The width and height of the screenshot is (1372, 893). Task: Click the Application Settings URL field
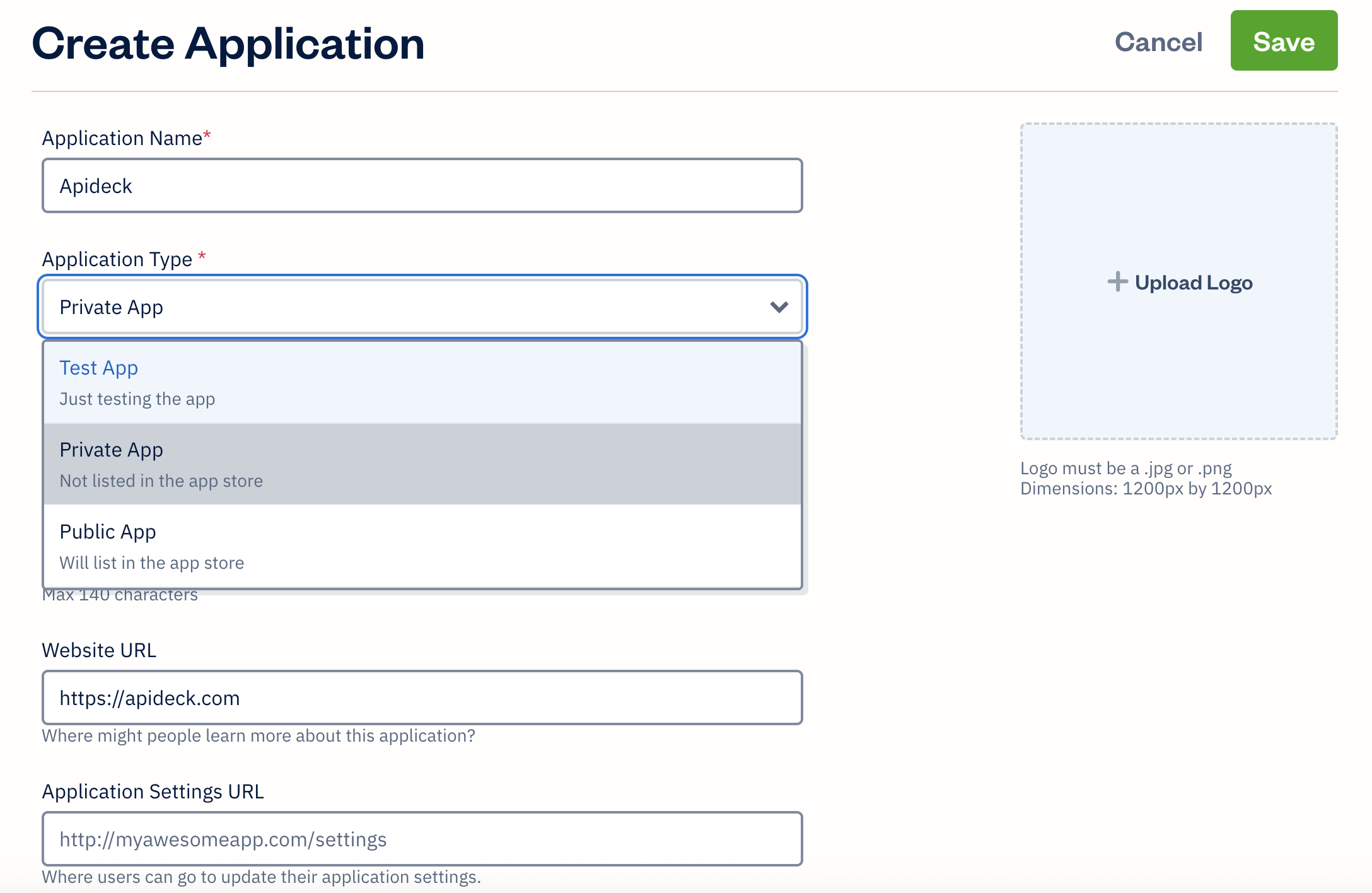click(x=421, y=839)
